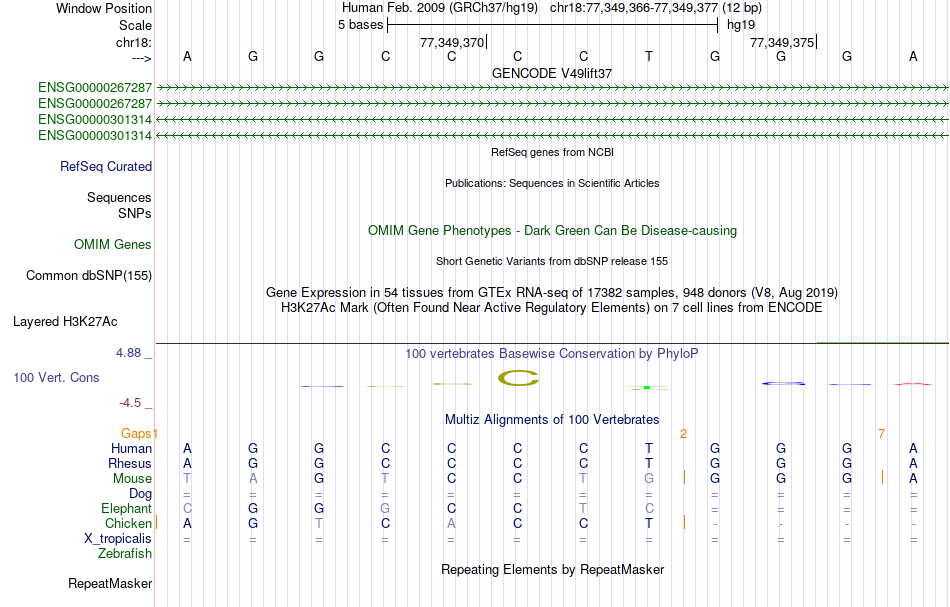This screenshot has width=950, height=607.
Task: Click the 100 Vert. Cons label
Action: tap(56, 378)
